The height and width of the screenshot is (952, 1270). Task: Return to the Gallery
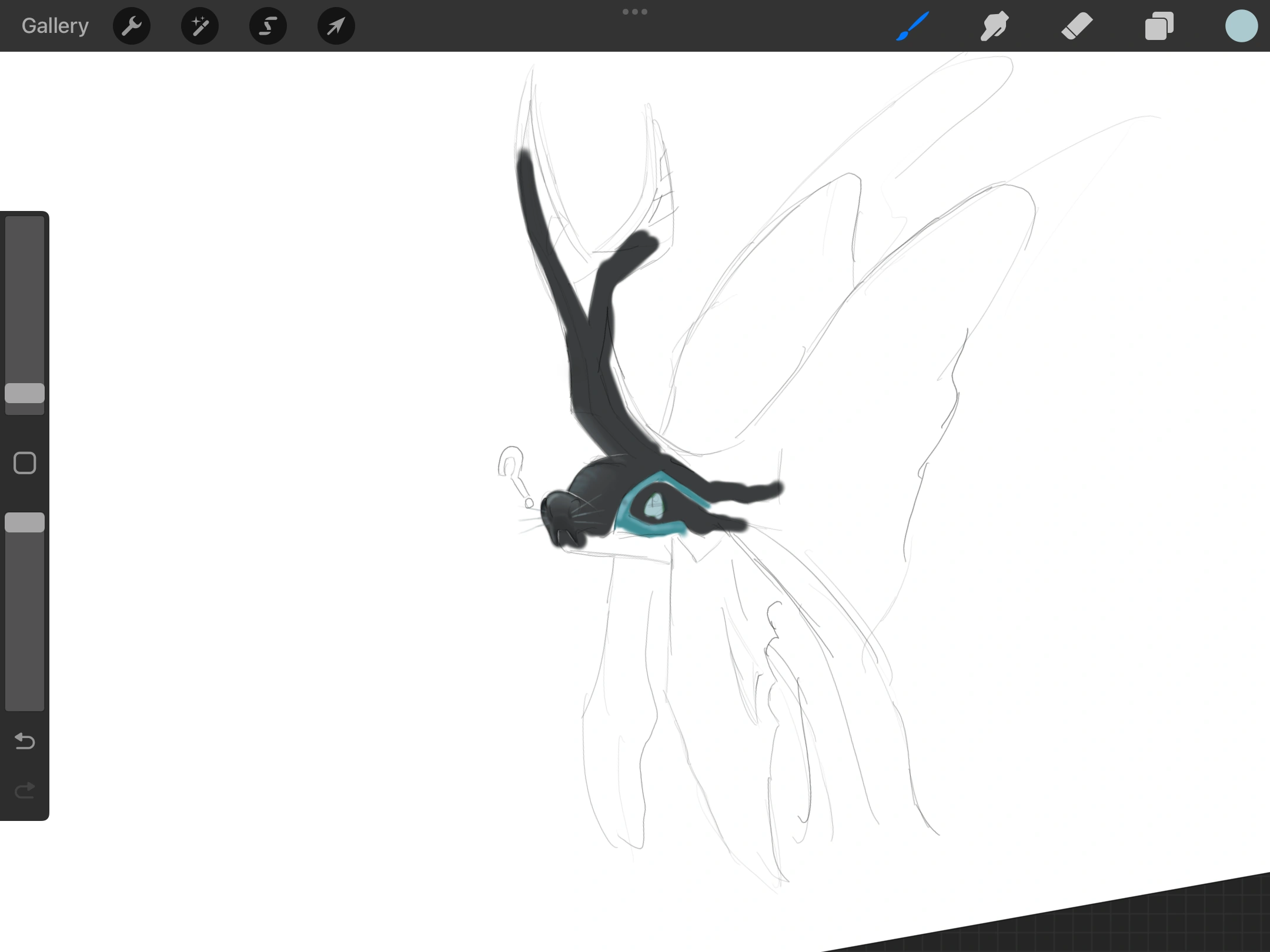coord(54,25)
